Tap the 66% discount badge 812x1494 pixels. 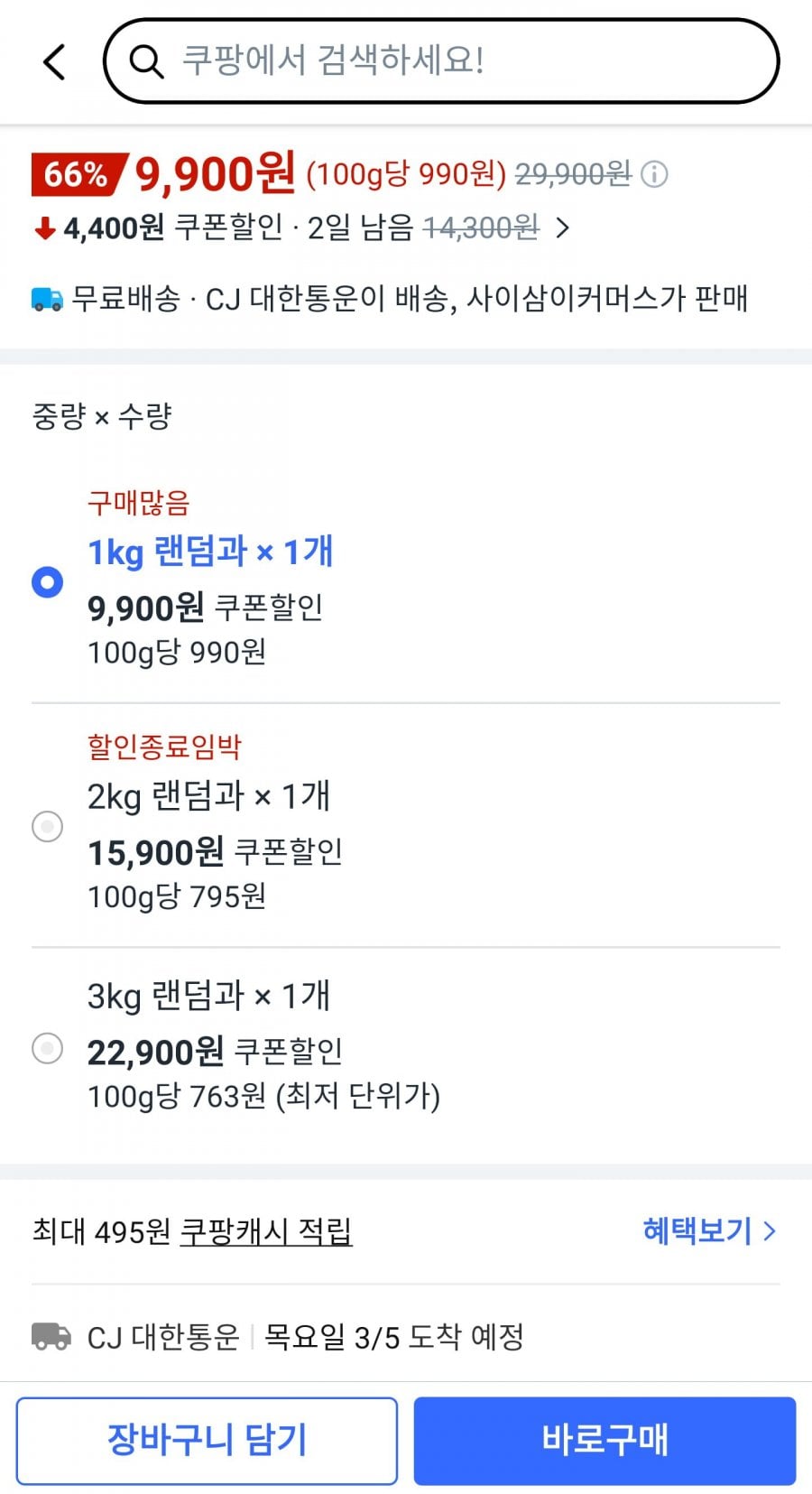[x=77, y=174]
